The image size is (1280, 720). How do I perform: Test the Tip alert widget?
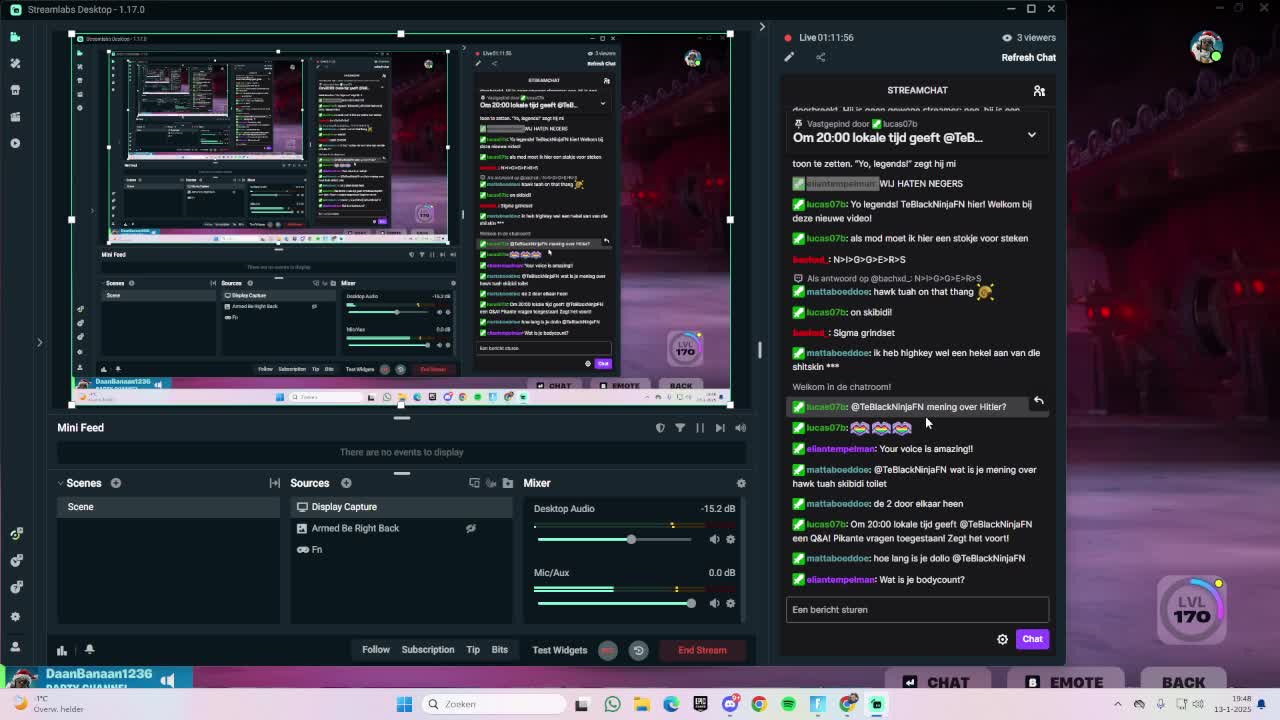[473, 650]
